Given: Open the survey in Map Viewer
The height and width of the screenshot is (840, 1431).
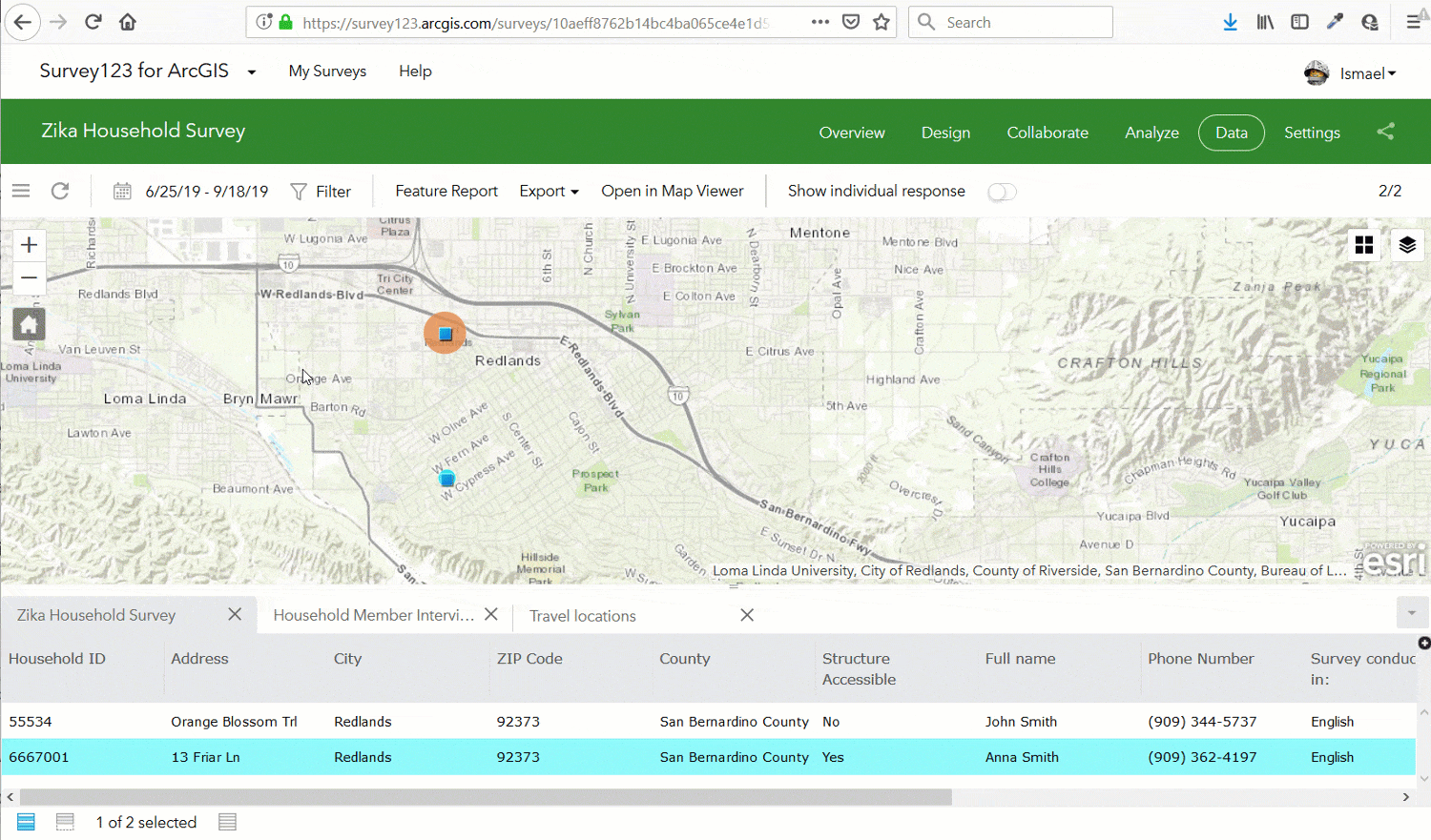Looking at the screenshot, I should click(x=673, y=191).
